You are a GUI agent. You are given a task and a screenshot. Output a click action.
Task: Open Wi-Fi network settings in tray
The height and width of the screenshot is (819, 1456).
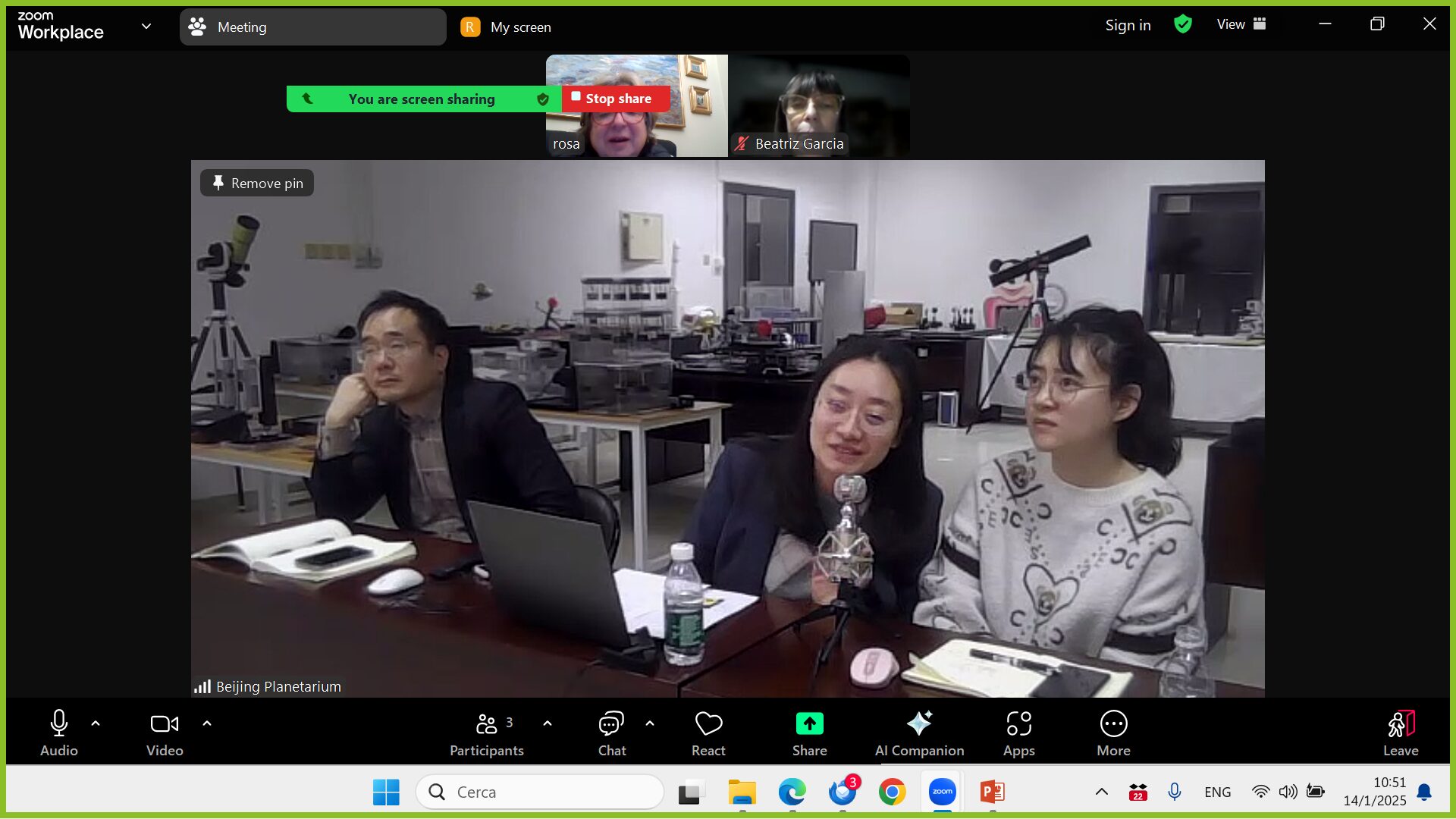1260,792
